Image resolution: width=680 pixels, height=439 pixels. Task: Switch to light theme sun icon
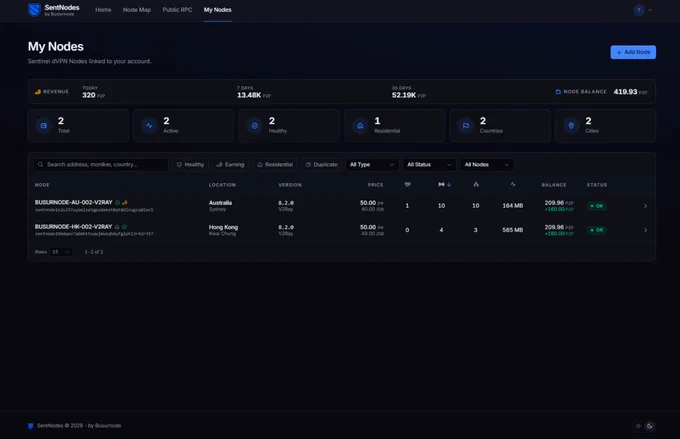(x=638, y=426)
